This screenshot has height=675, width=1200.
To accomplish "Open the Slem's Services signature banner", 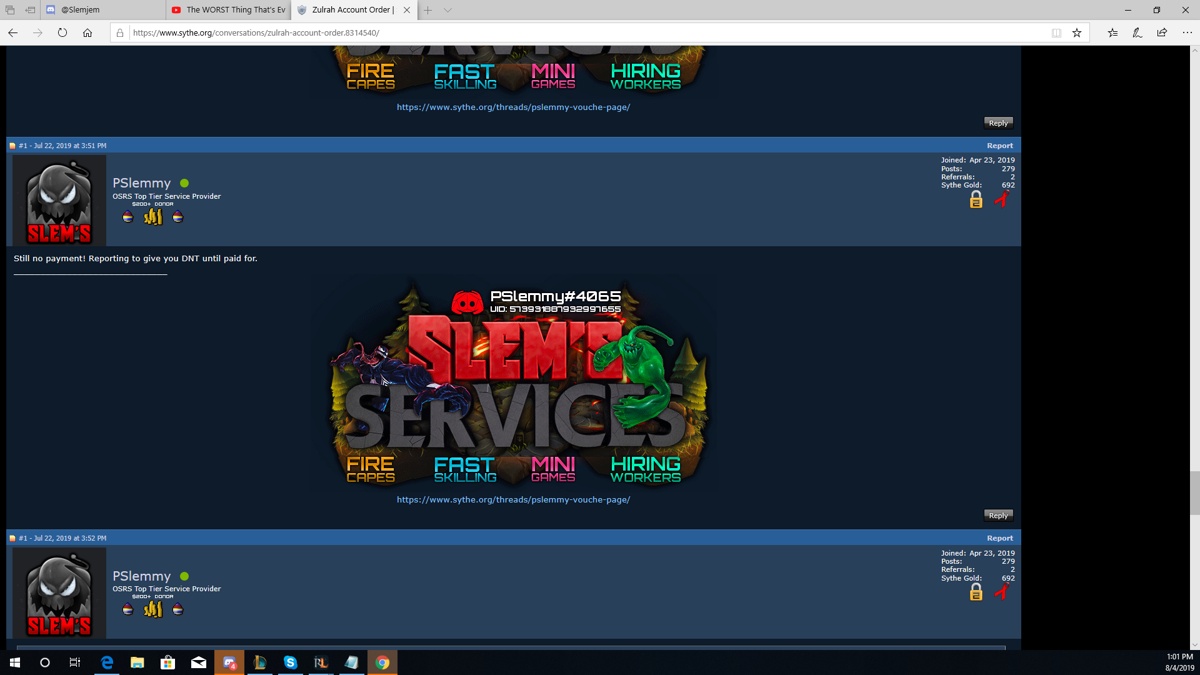I will (x=513, y=382).
